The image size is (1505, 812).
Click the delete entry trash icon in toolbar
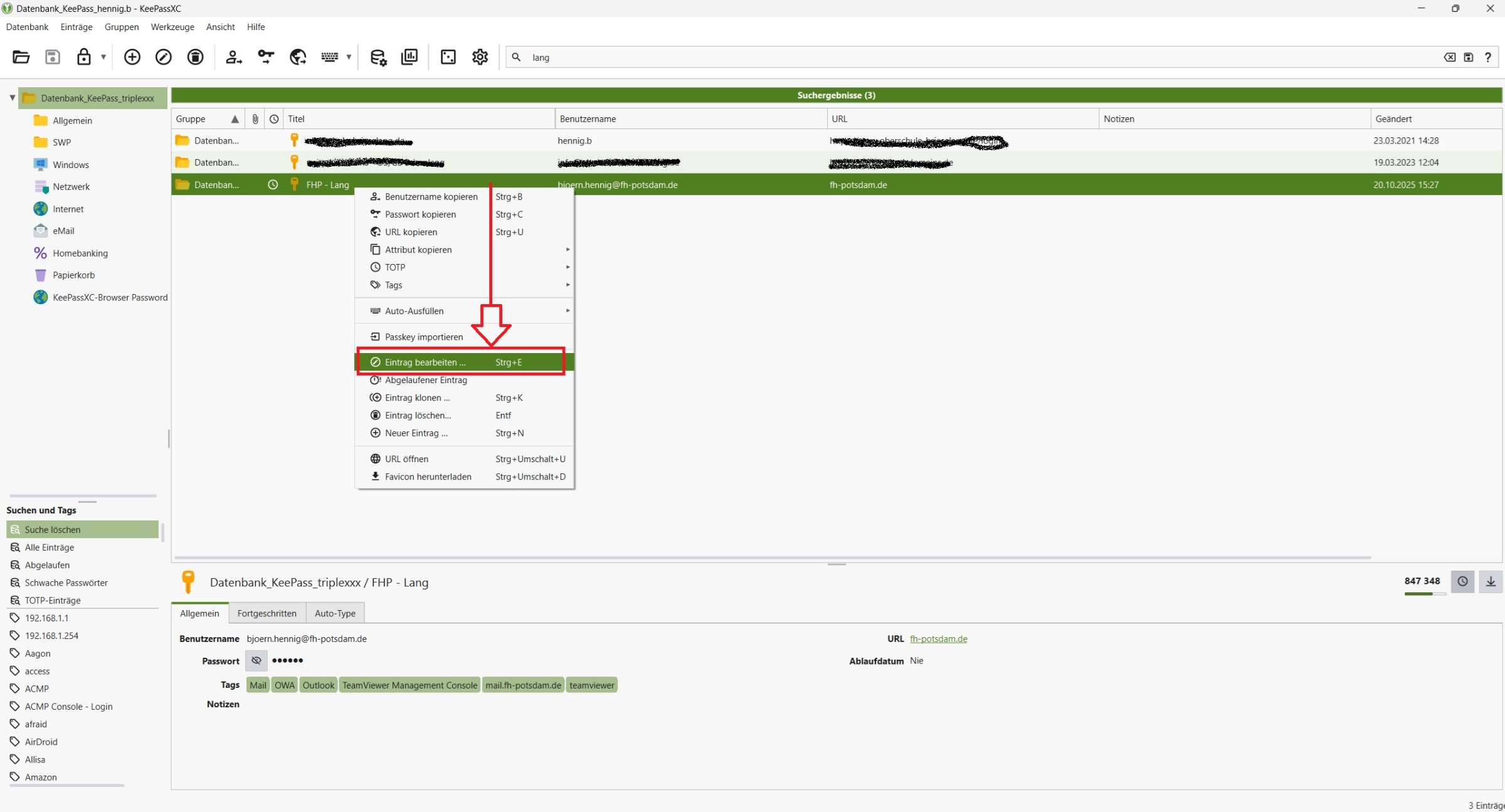point(195,57)
